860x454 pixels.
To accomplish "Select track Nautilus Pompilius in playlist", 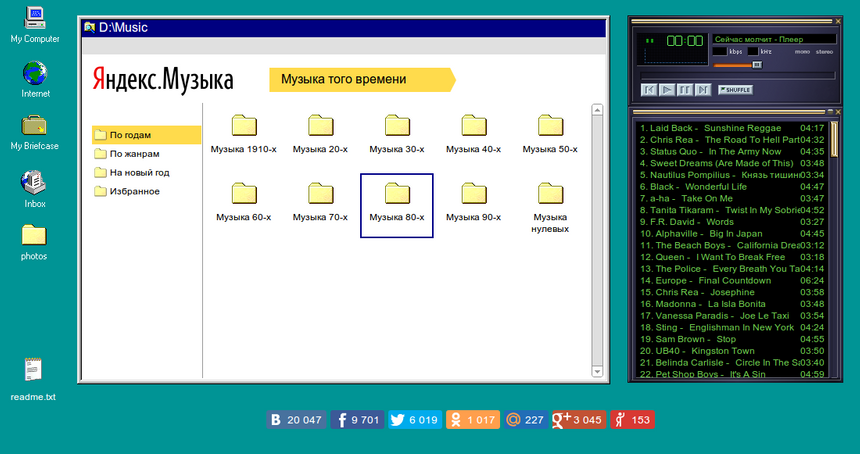I will [x=732, y=175].
